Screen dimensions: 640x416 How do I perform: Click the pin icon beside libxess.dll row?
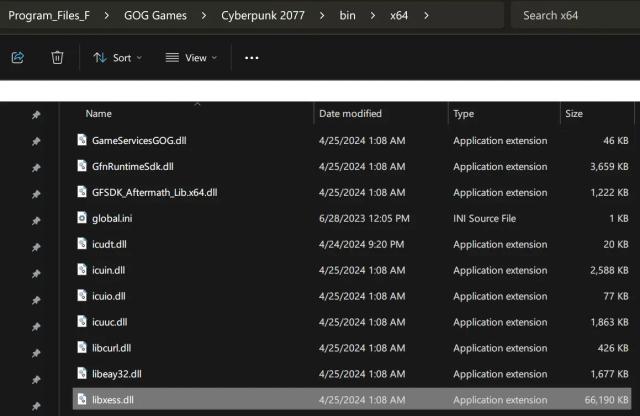click(36, 406)
